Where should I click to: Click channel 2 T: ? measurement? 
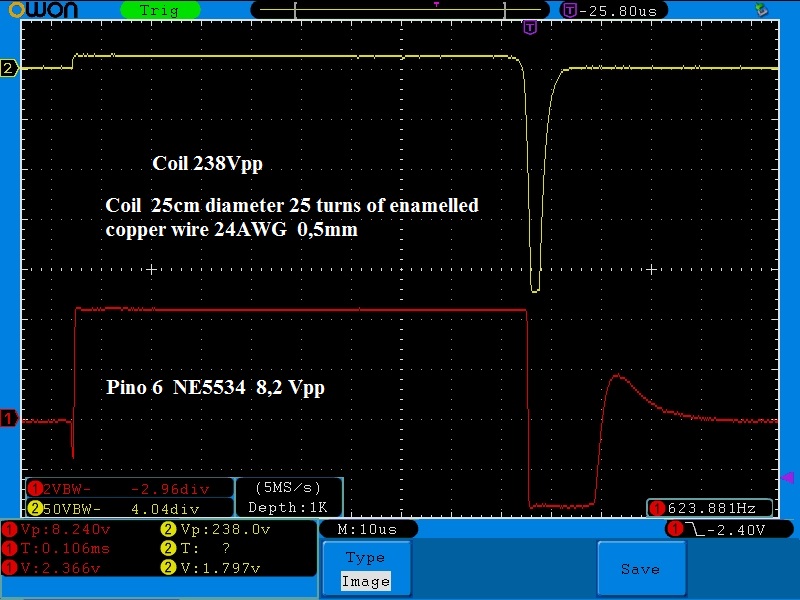coord(196,548)
